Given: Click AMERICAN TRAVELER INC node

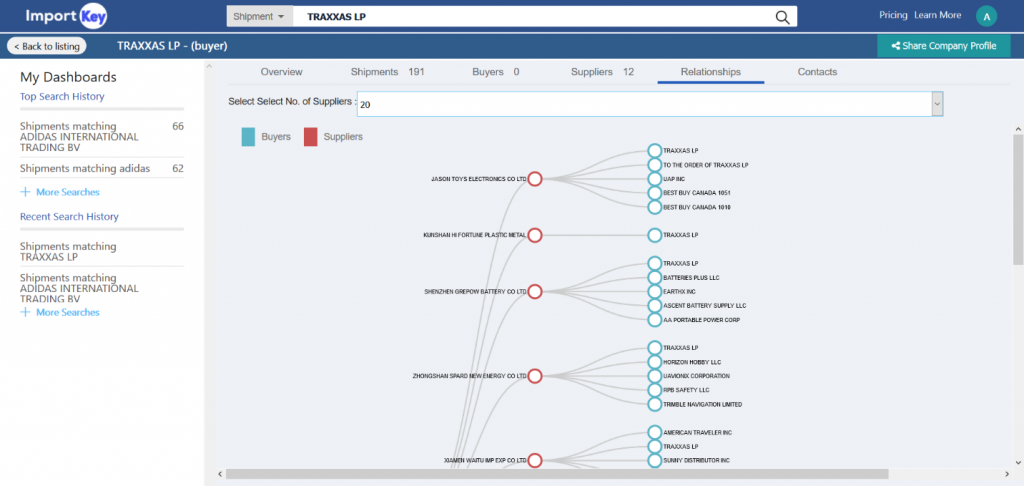Looking at the screenshot, I should point(654,432).
